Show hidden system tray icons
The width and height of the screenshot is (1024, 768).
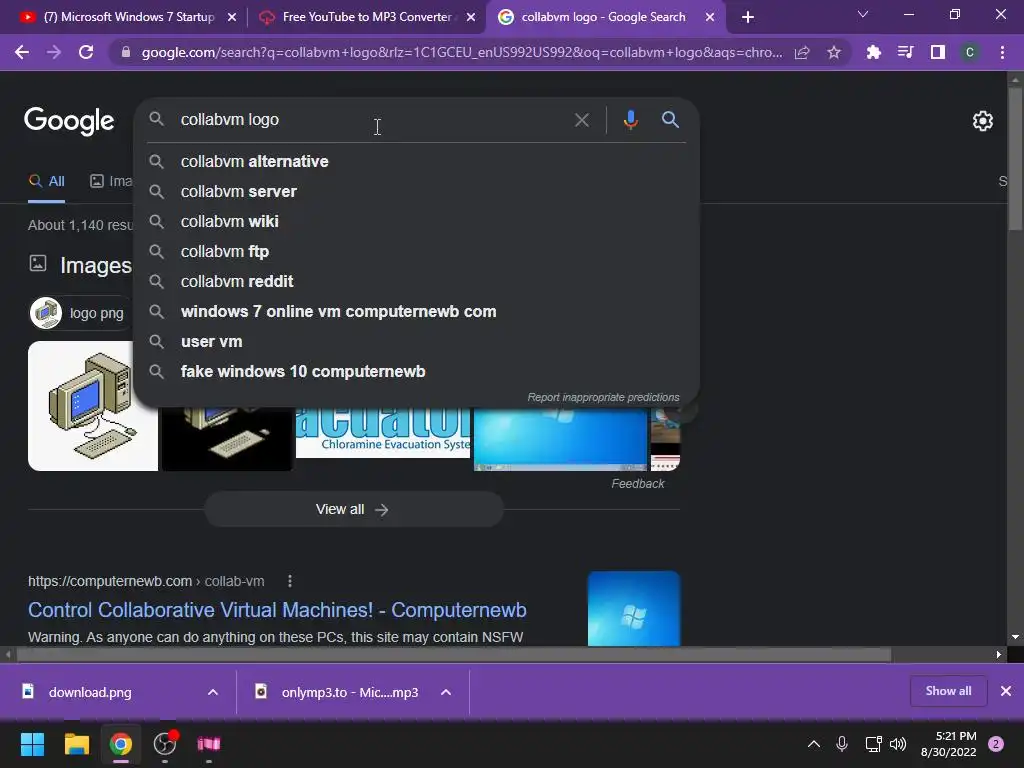[814, 744]
